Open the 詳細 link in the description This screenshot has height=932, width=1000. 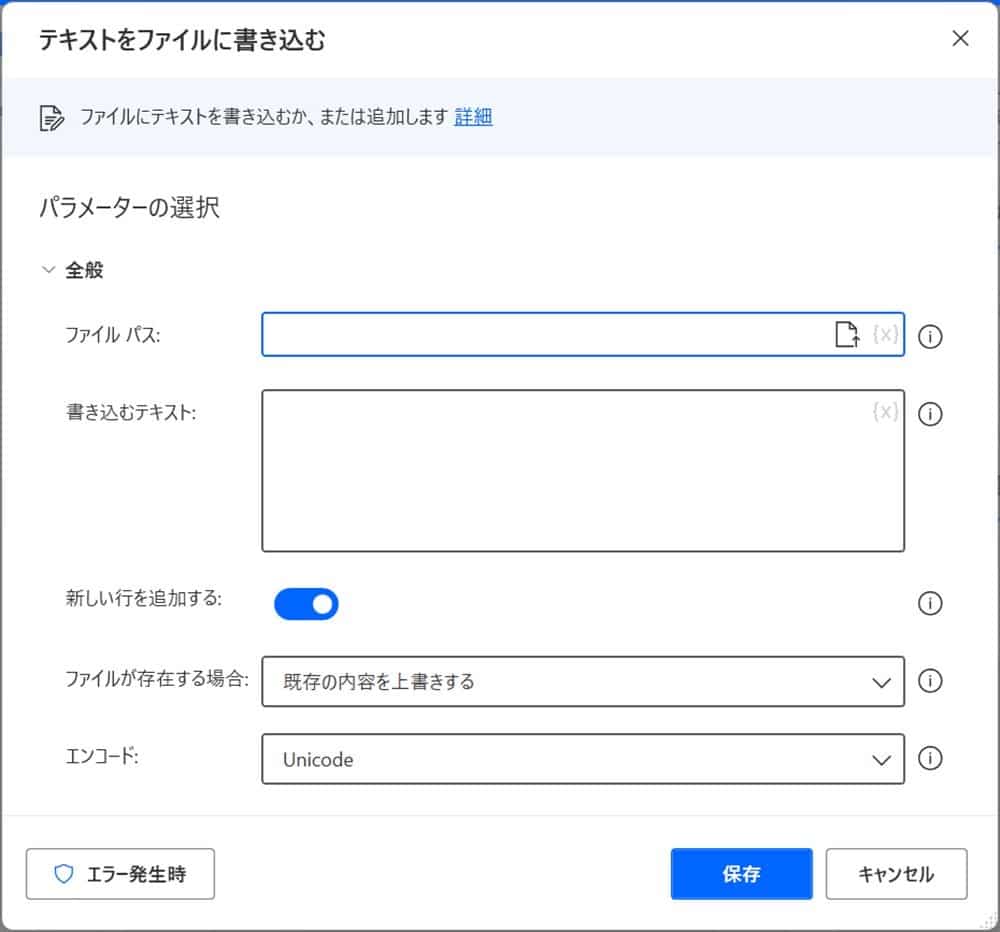coord(472,117)
